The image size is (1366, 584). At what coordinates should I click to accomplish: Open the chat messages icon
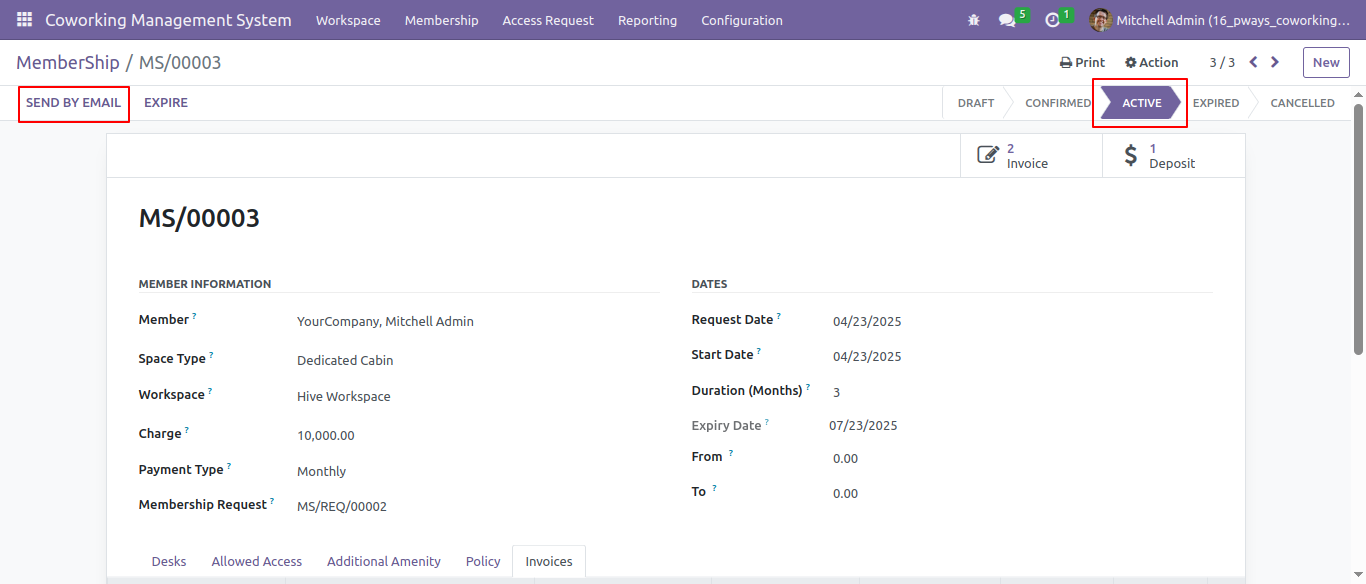pos(1007,20)
